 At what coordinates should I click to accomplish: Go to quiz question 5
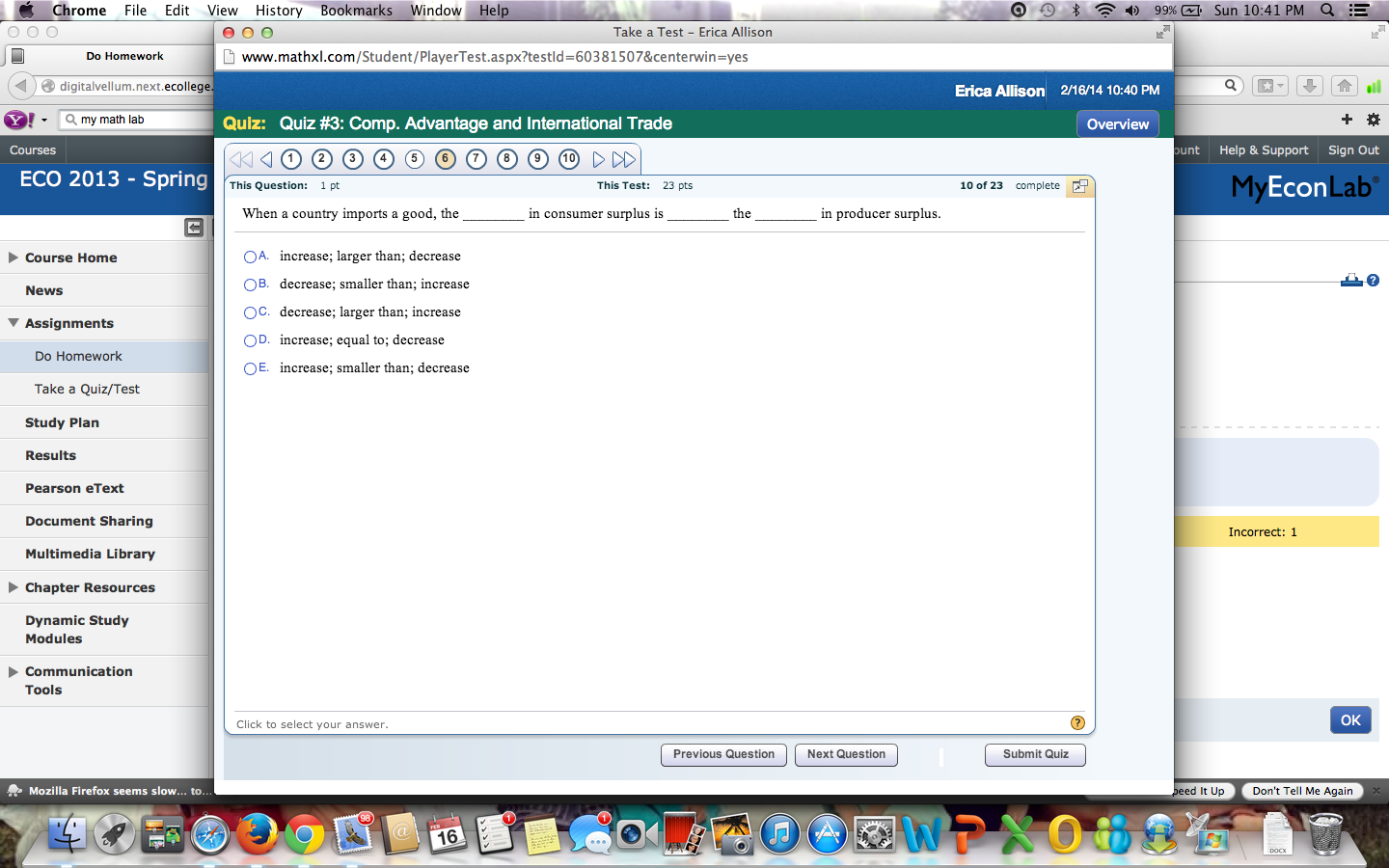[x=415, y=159]
